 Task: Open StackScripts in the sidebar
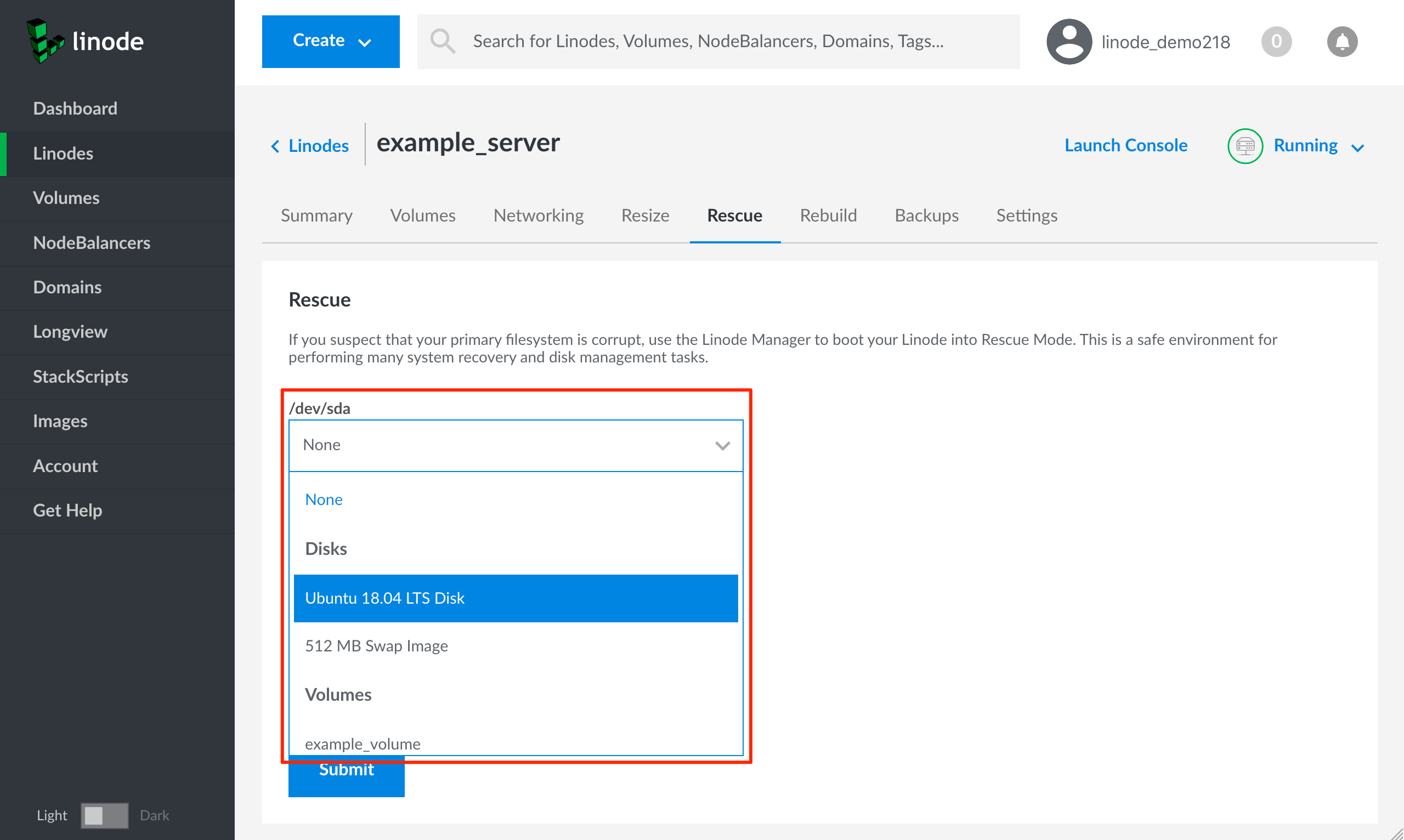coord(81,377)
